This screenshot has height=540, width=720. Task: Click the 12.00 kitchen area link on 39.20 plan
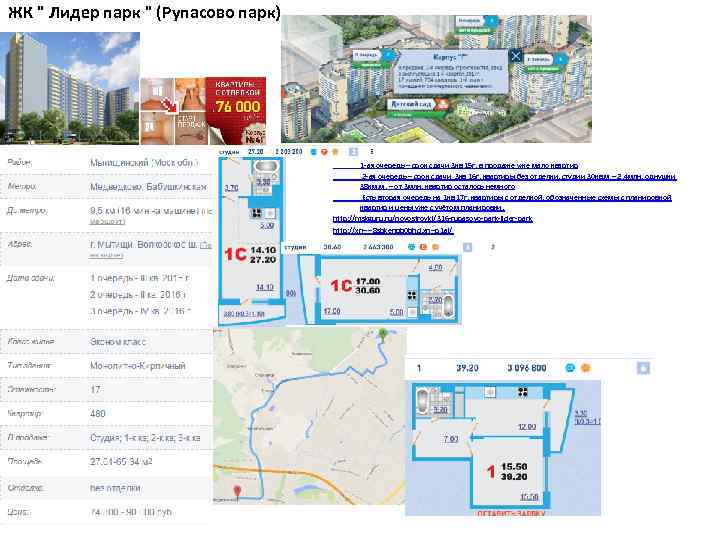click(527, 427)
